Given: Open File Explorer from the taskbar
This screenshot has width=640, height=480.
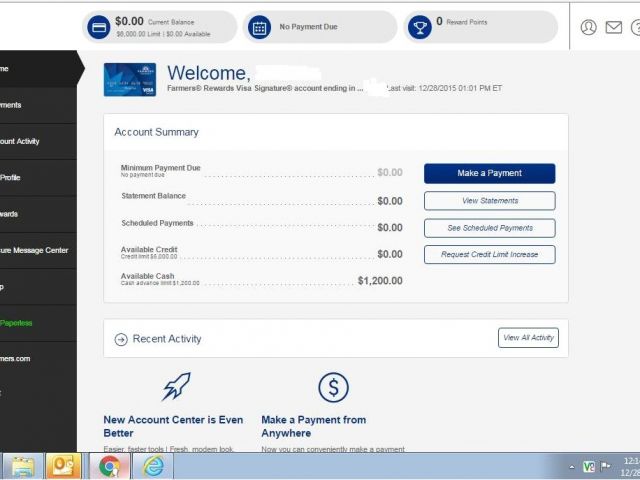Looking at the screenshot, I should click(x=23, y=466).
